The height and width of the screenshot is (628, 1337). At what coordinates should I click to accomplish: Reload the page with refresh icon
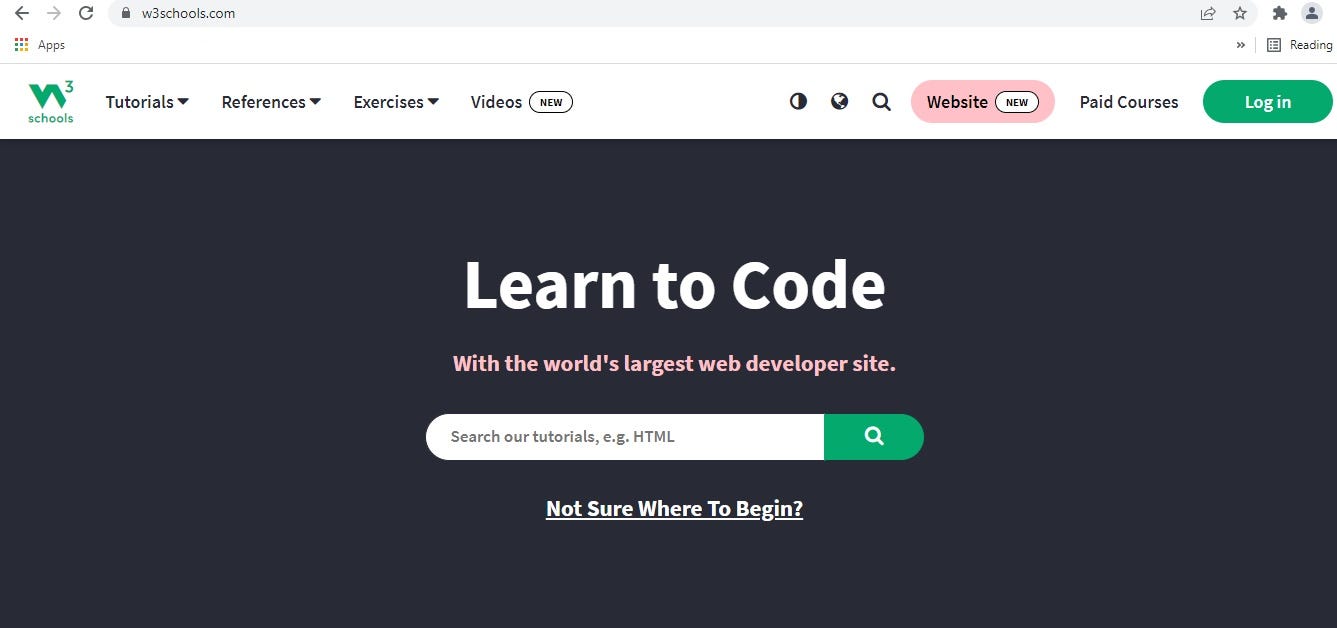[86, 13]
